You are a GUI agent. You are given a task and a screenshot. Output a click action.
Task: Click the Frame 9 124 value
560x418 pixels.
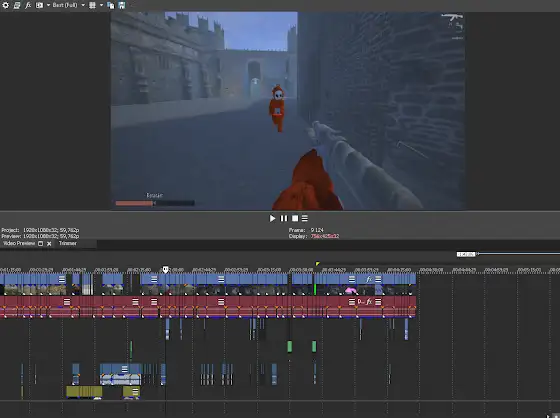(x=317, y=230)
